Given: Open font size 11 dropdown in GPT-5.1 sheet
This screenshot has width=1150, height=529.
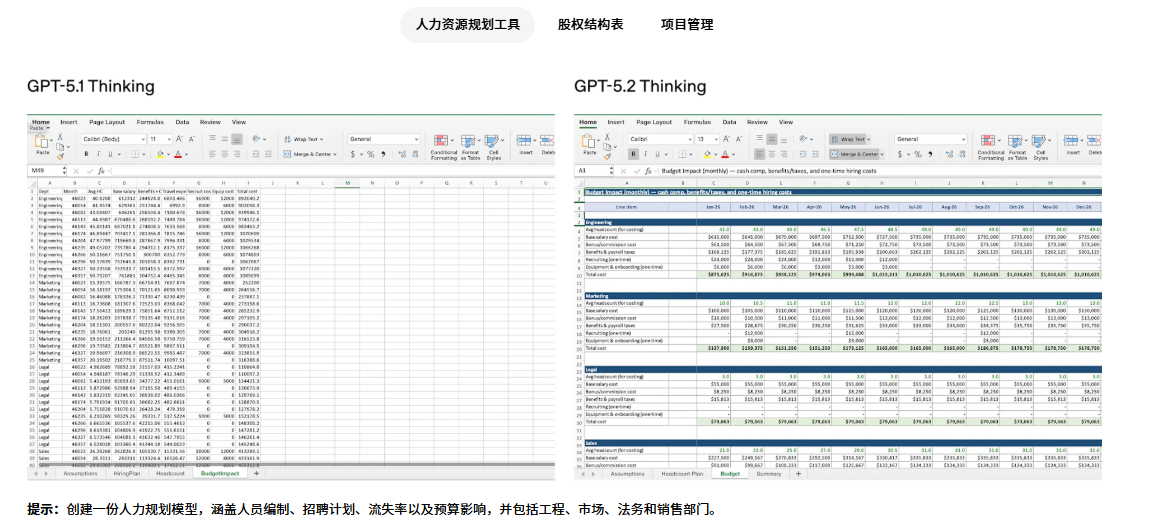Looking at the screenshot, I should (160, 139).
